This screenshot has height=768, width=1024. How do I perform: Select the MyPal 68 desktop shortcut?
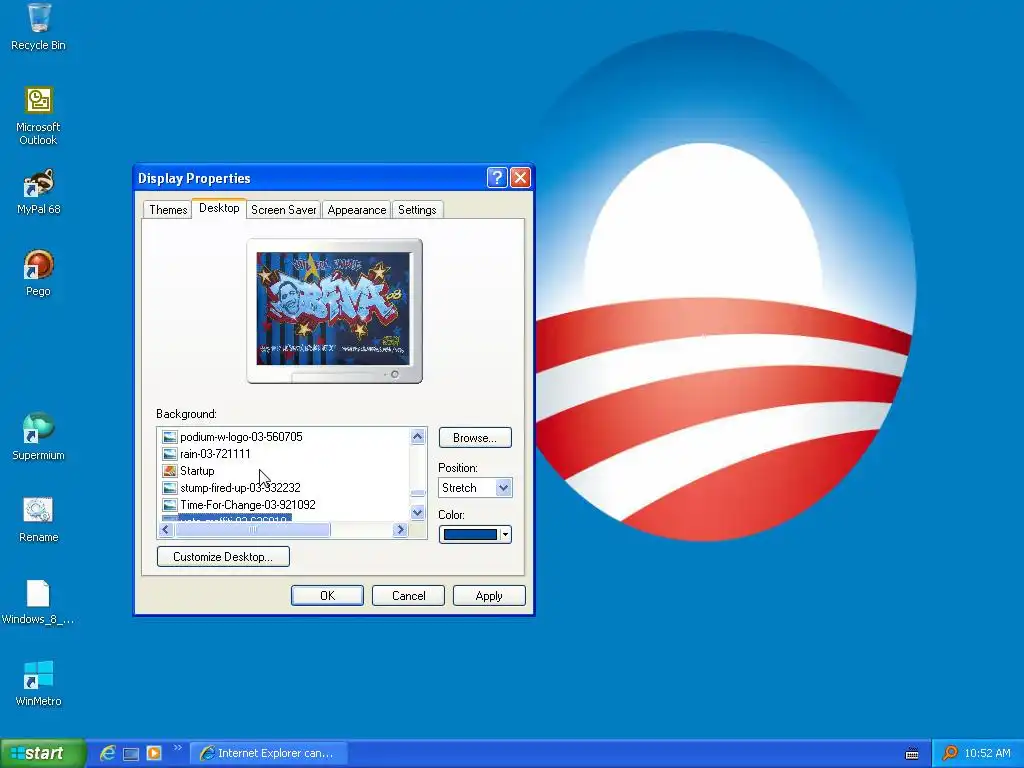(39, 192)
